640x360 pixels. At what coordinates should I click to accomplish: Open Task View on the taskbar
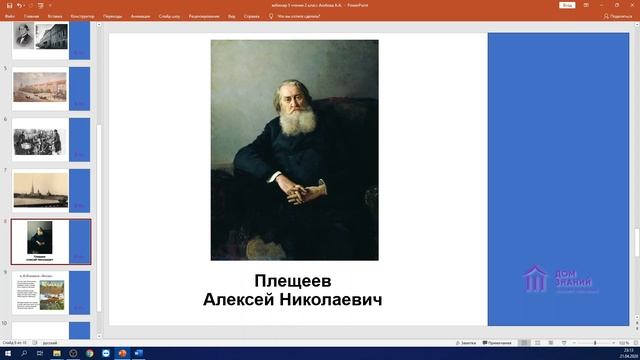point(40,353)
